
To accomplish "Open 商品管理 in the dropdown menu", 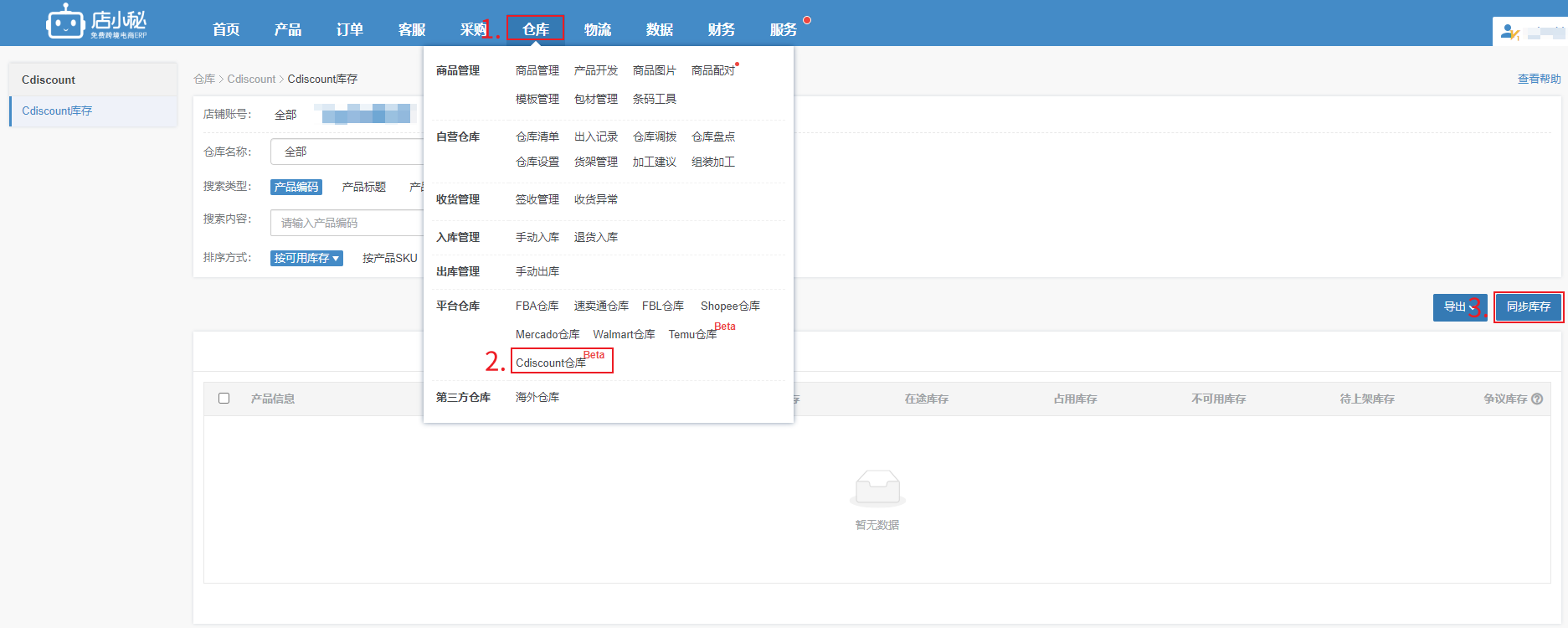I will click(537, 70).
